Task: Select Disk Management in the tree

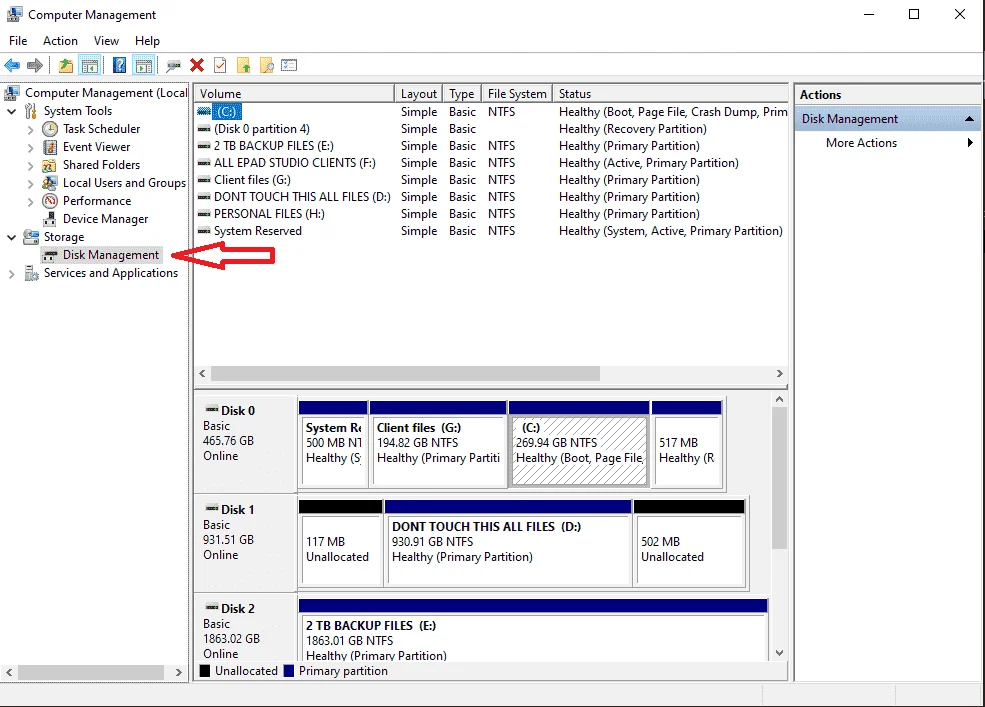Action: pyautogui.click(x=111, y=255)
